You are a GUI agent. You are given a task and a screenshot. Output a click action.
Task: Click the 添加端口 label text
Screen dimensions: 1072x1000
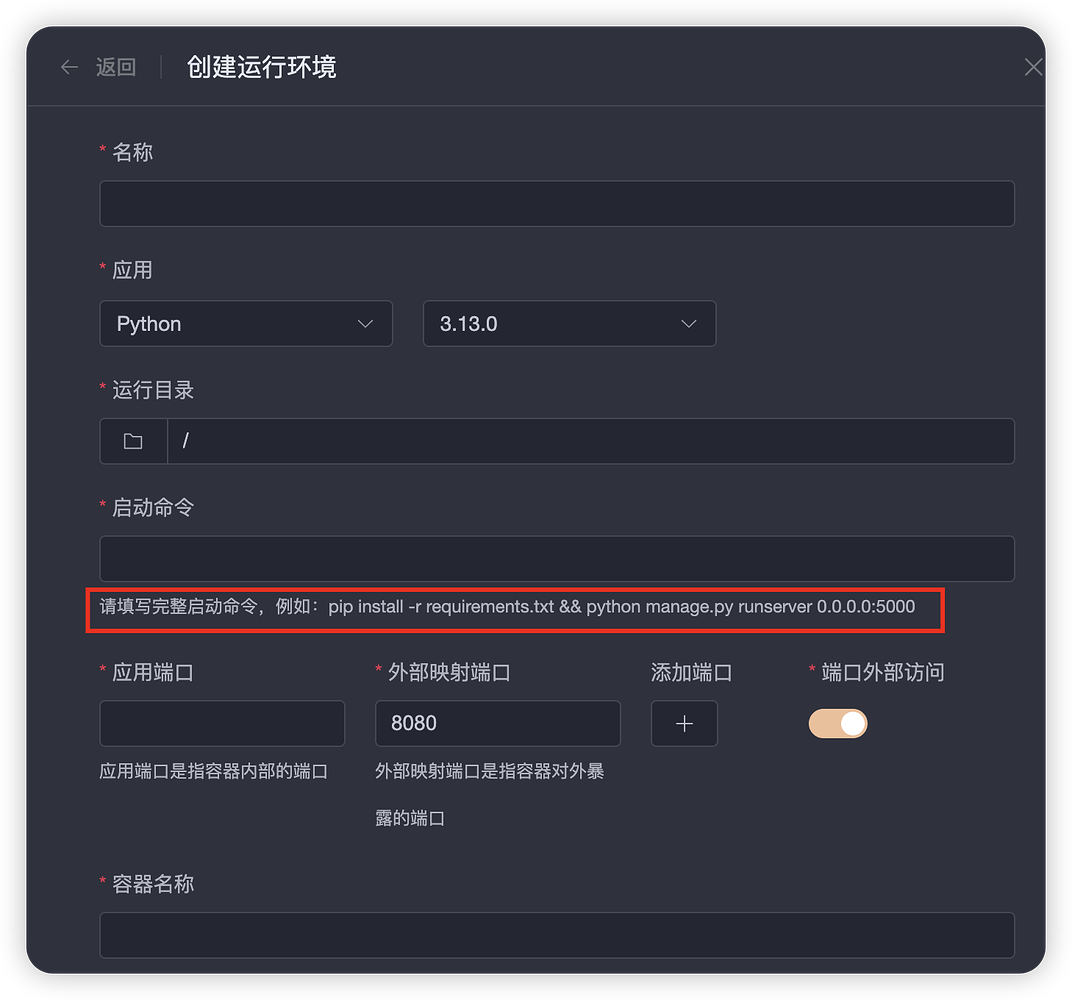pos(691,672)
